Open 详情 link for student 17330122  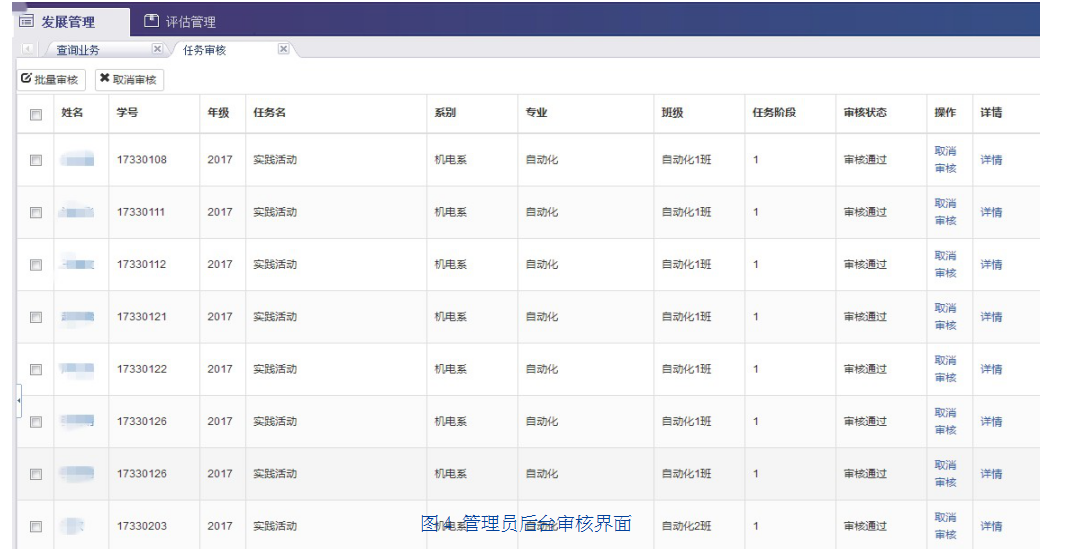coord(991,369)
